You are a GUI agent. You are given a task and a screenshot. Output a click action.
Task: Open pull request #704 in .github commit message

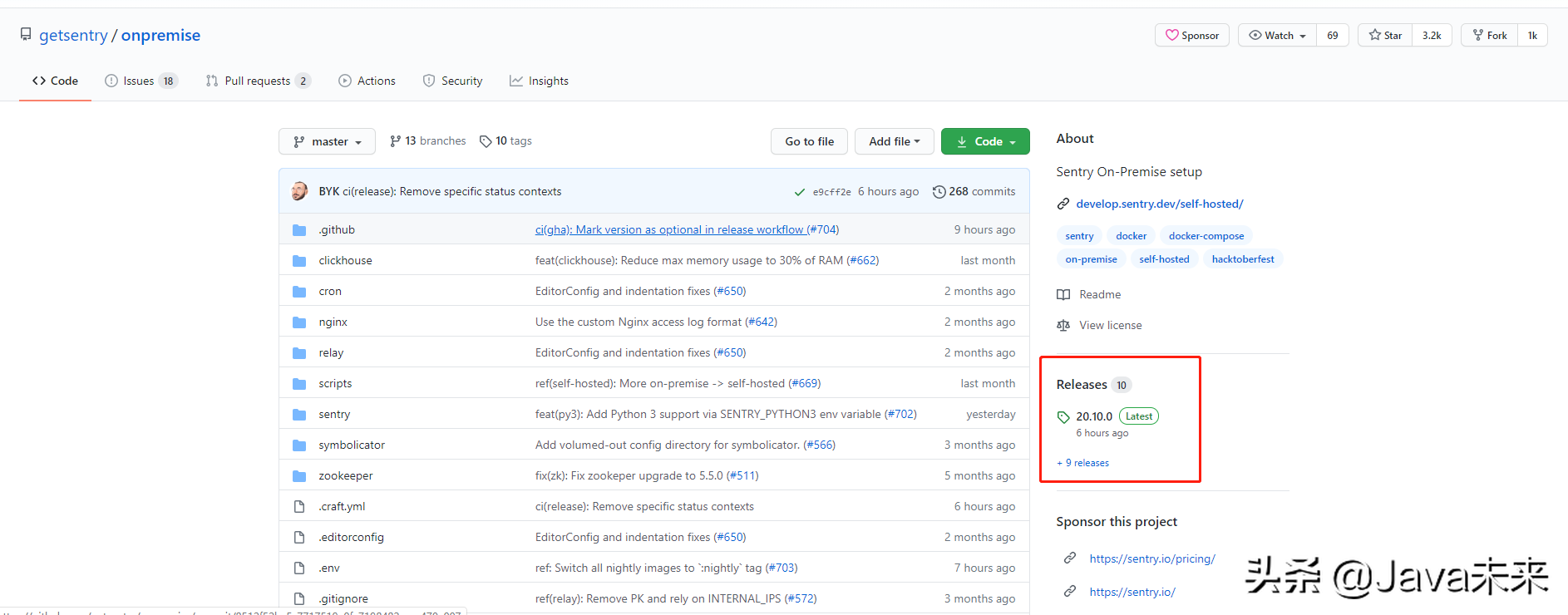point(822,230)
